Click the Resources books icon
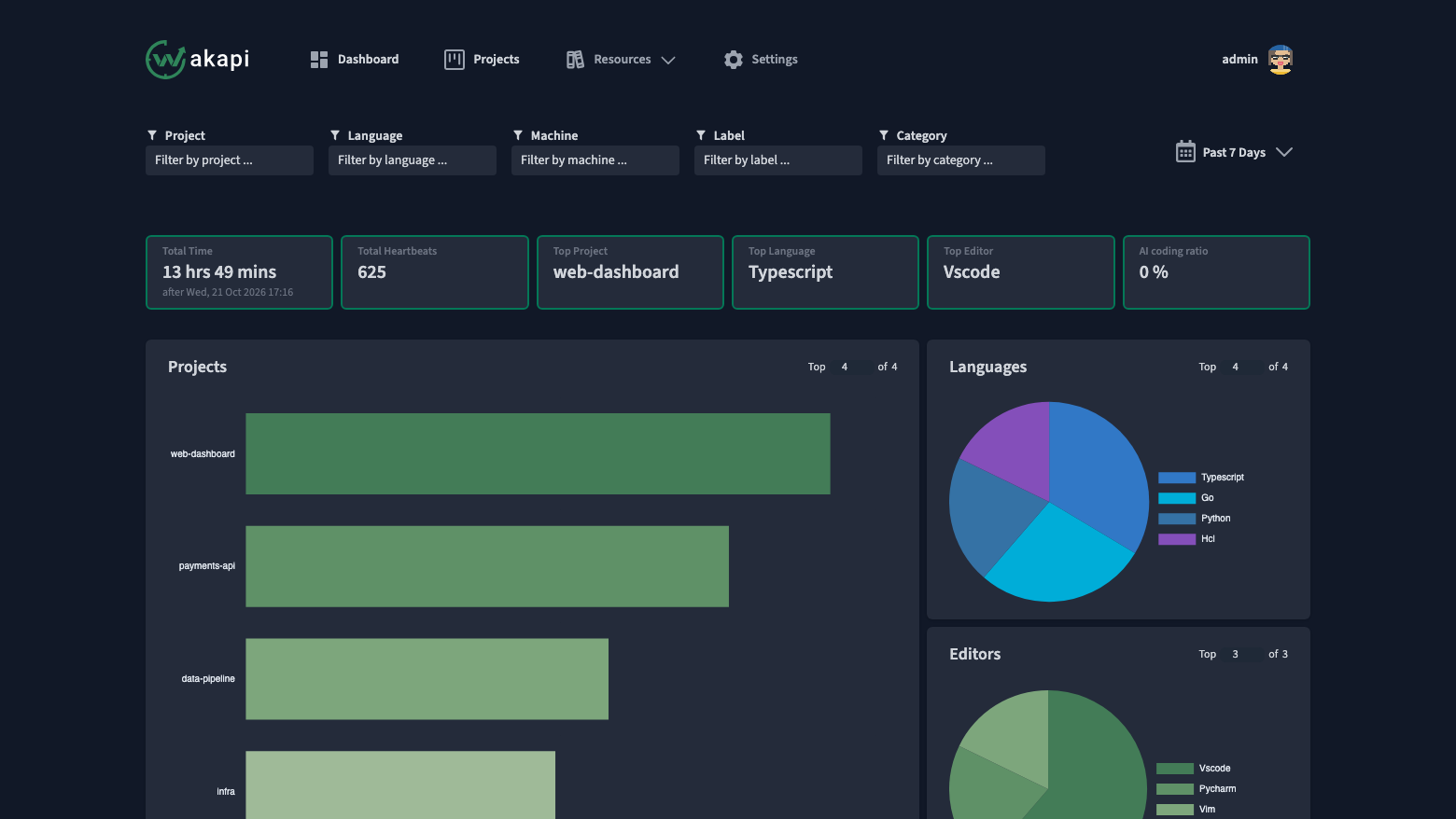This screenshot has height=819, width=1456. click(575, 60)
